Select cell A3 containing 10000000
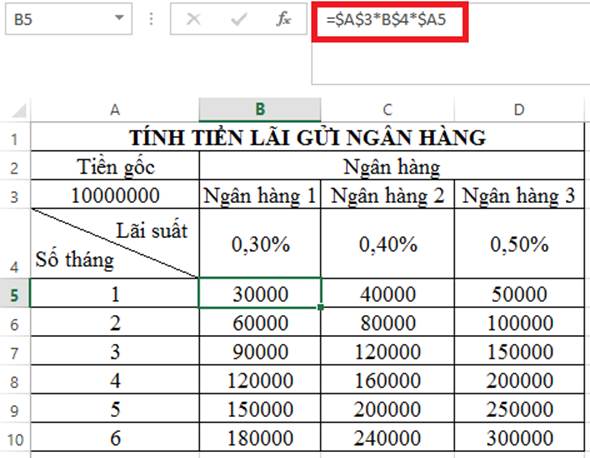590x458 pixels. point(115,195)
